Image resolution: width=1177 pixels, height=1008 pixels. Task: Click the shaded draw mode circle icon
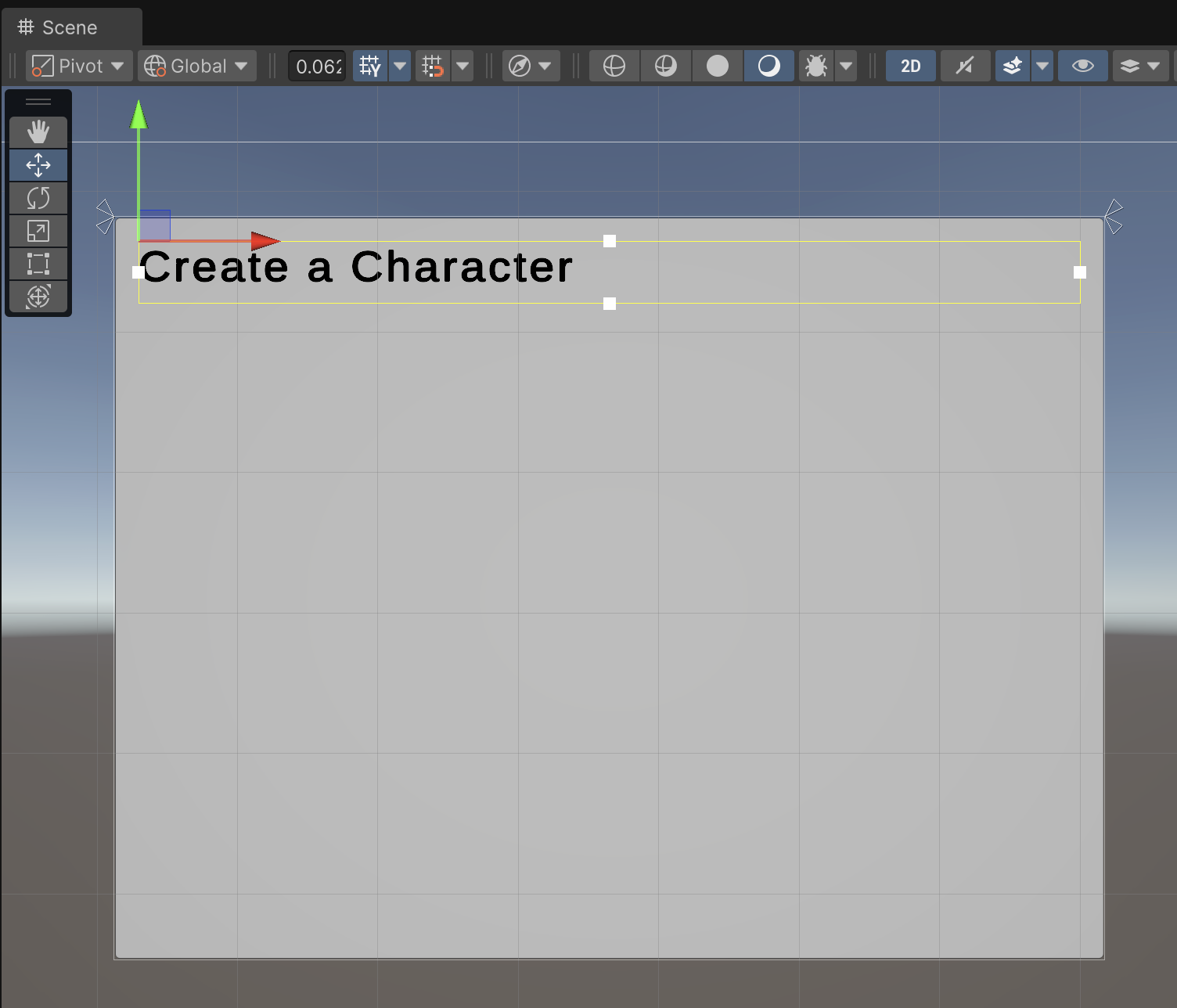tap(718, 67)
